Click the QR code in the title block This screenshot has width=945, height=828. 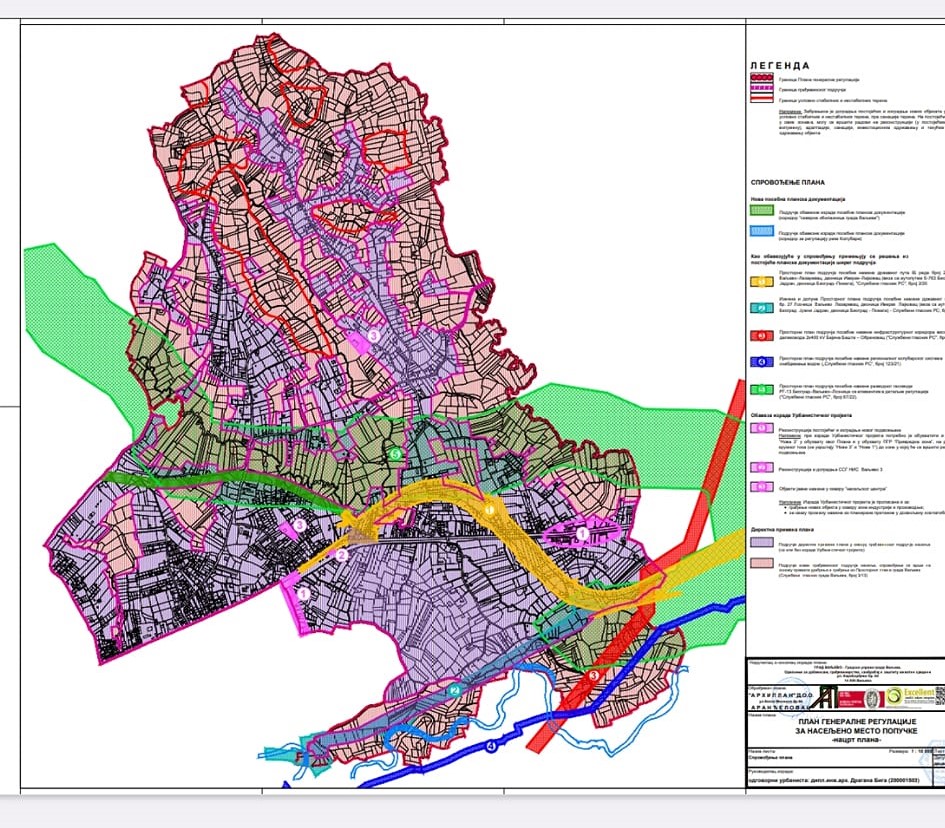coord(940,697)
